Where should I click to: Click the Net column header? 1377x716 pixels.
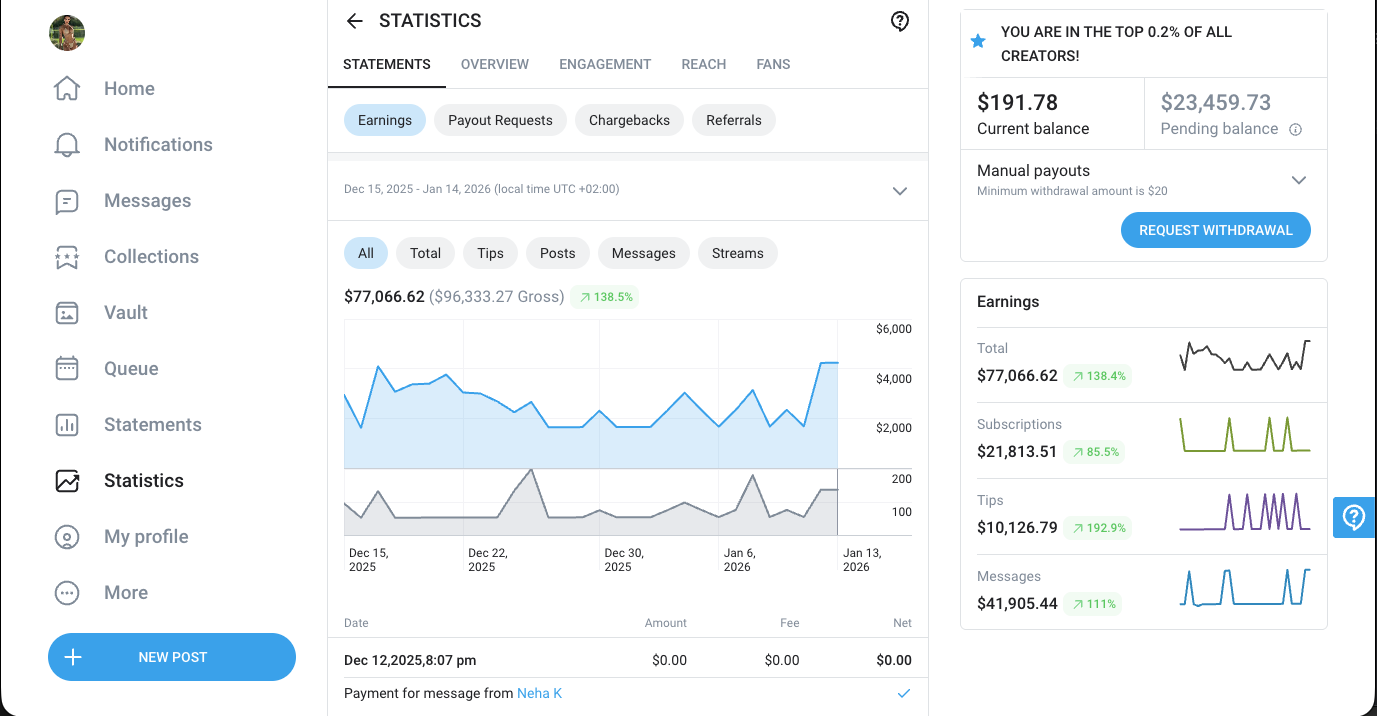(x=902, y=623)
